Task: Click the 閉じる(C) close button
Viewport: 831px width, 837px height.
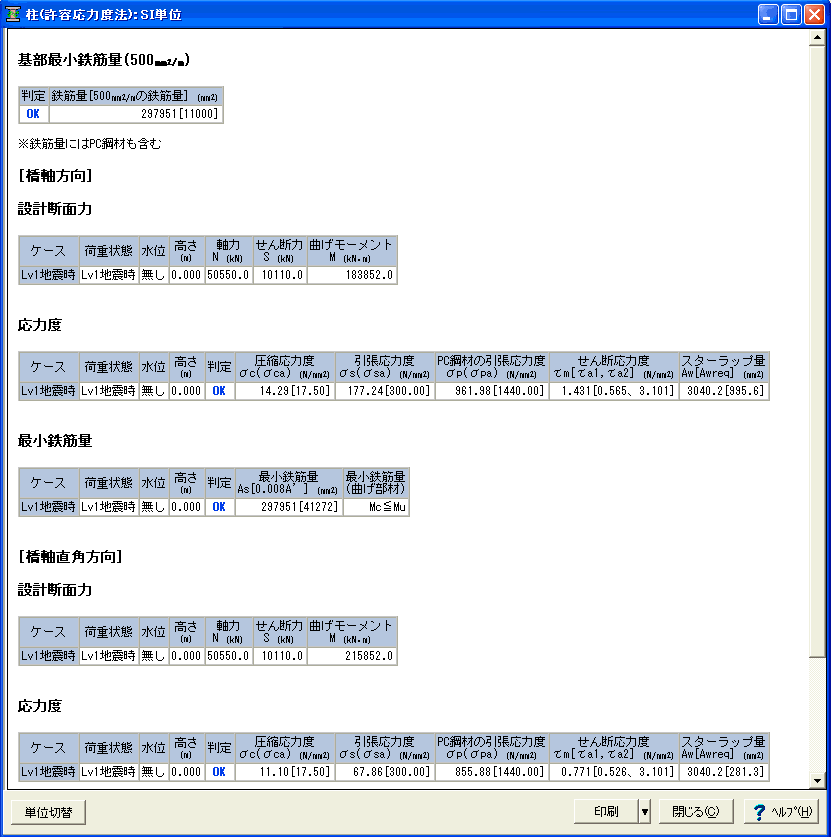Action: click(x=696, y=812)
